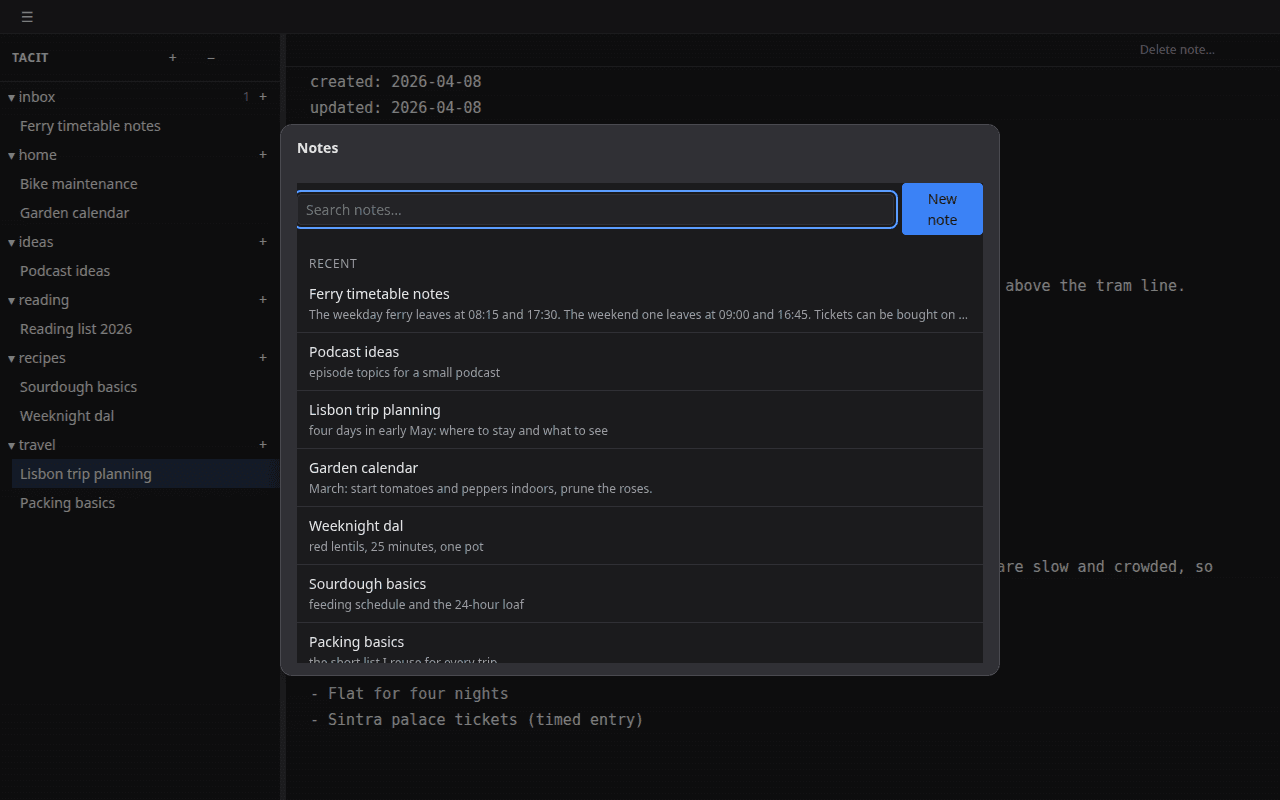The image size is (1280, 800).
Task: Focus the Search notes field
Action: tap(596, 210)
